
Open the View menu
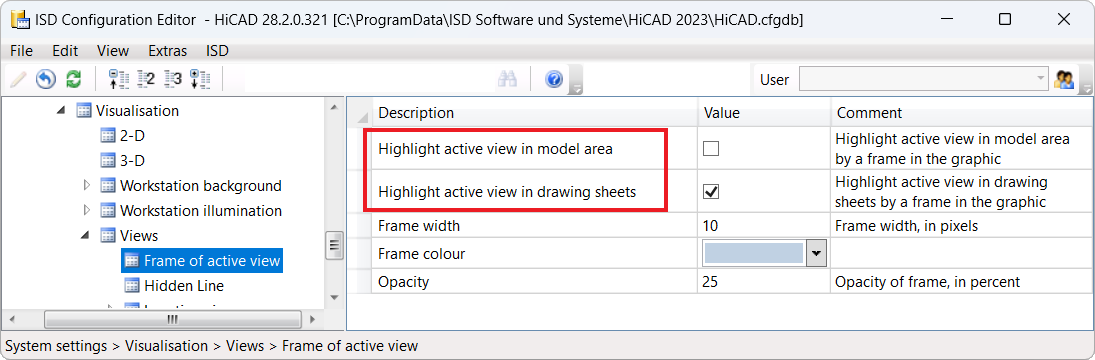[113, 50]
